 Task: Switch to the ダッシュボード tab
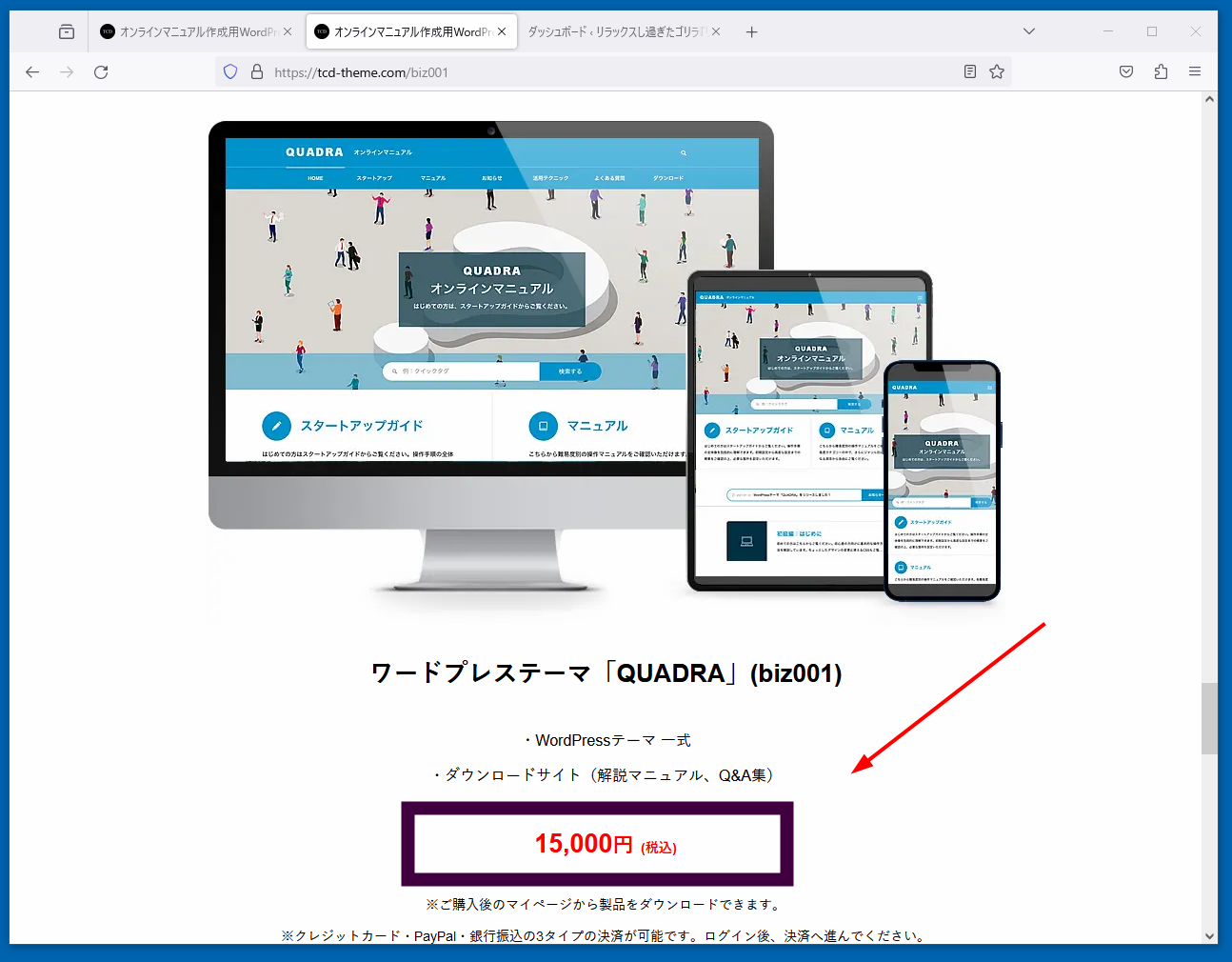[614, 31]
